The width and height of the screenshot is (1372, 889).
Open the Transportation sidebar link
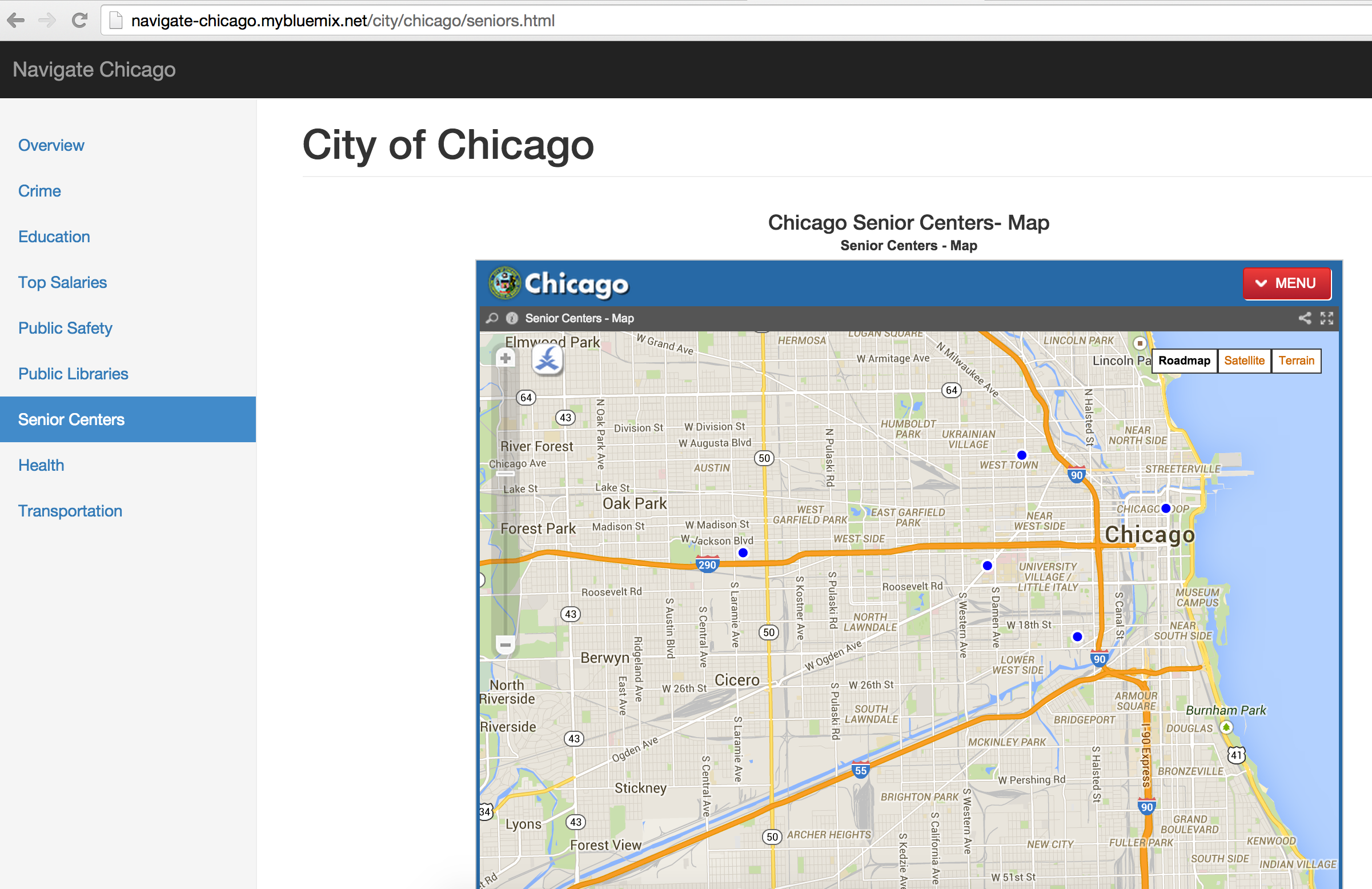point(70,511)
